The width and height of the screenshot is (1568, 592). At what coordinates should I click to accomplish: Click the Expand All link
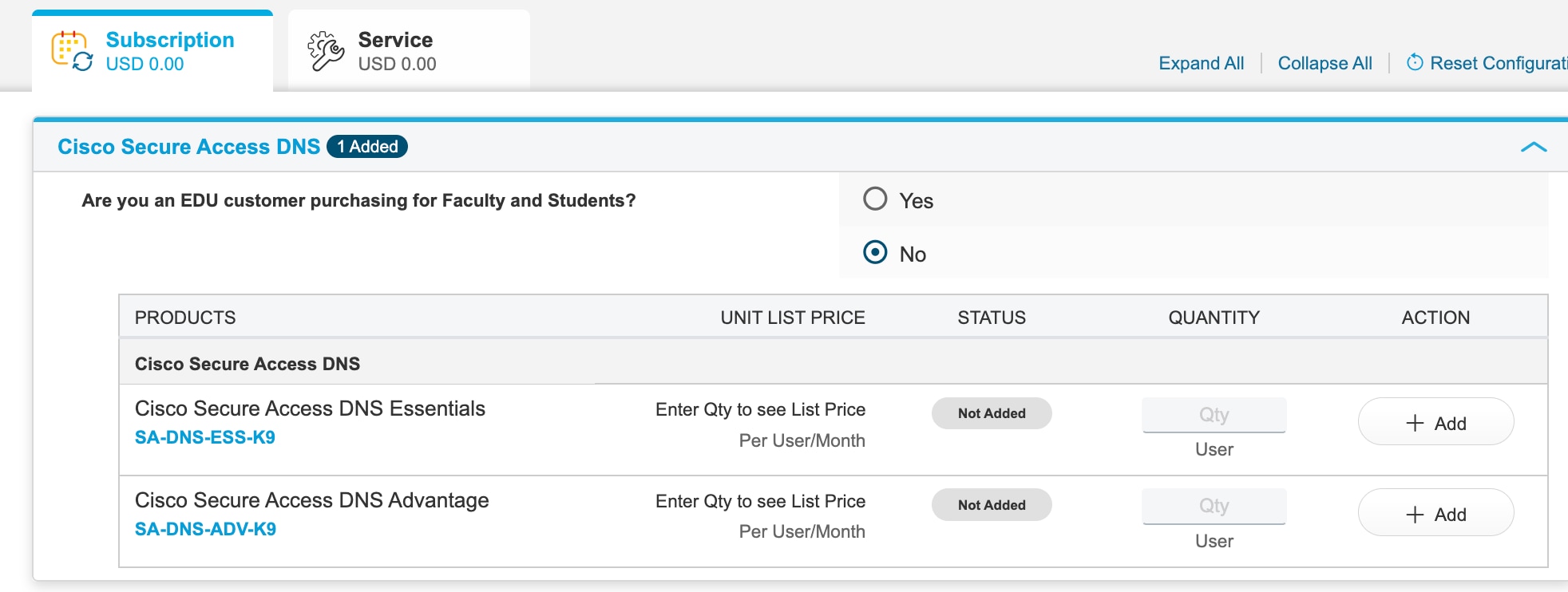click(x=1201, y=63)
